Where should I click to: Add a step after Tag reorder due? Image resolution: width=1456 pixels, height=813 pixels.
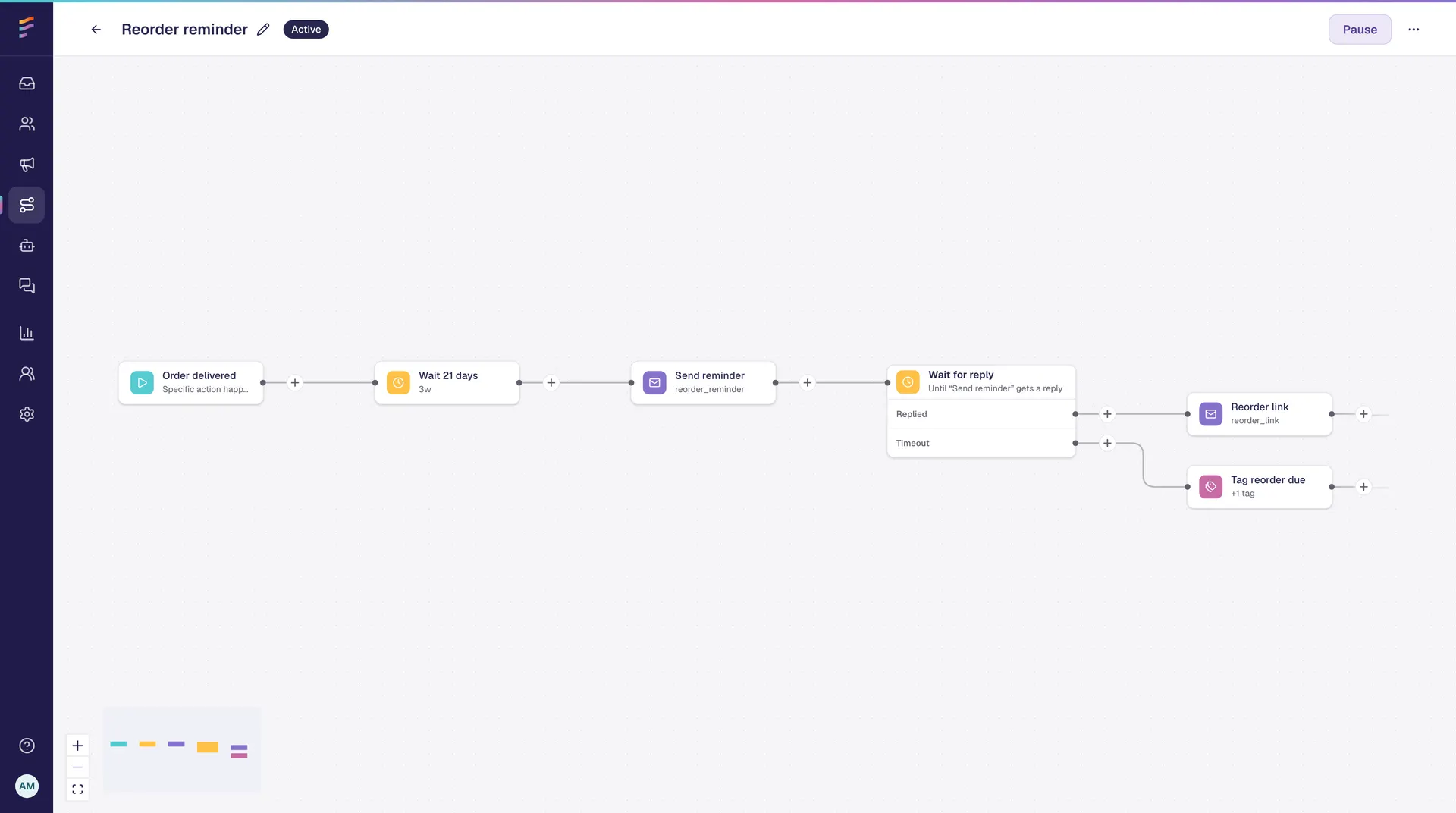pyautogui.click(x=1363, y=487)
